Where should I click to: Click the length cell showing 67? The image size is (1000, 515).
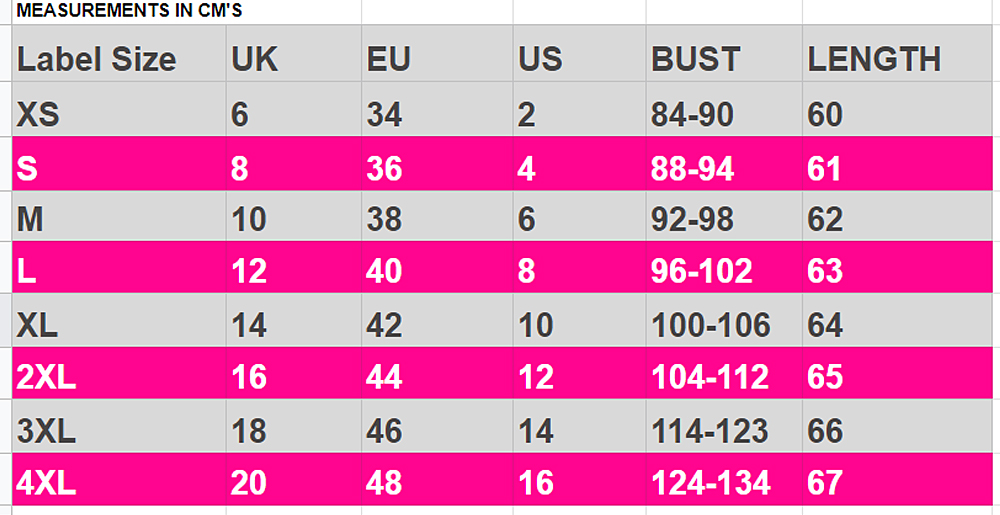pos(825,483)
